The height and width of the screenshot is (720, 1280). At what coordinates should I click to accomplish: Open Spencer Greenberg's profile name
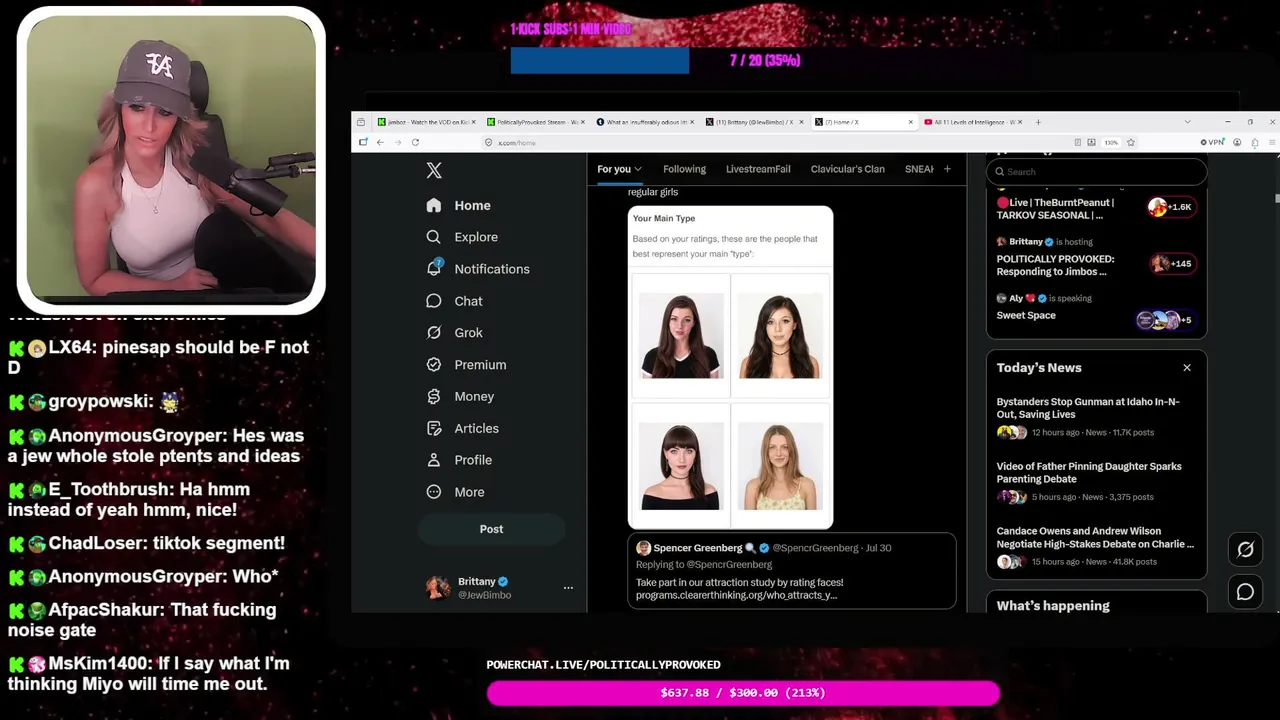click(x=698, y=548)
